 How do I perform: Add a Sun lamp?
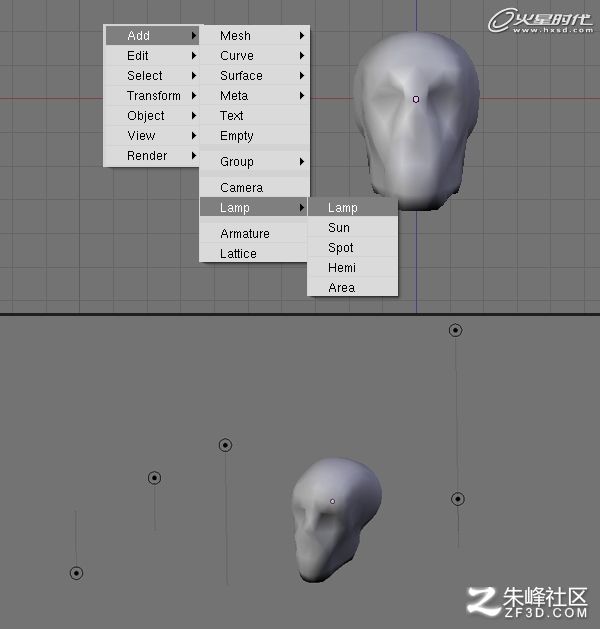click(353, 227)
